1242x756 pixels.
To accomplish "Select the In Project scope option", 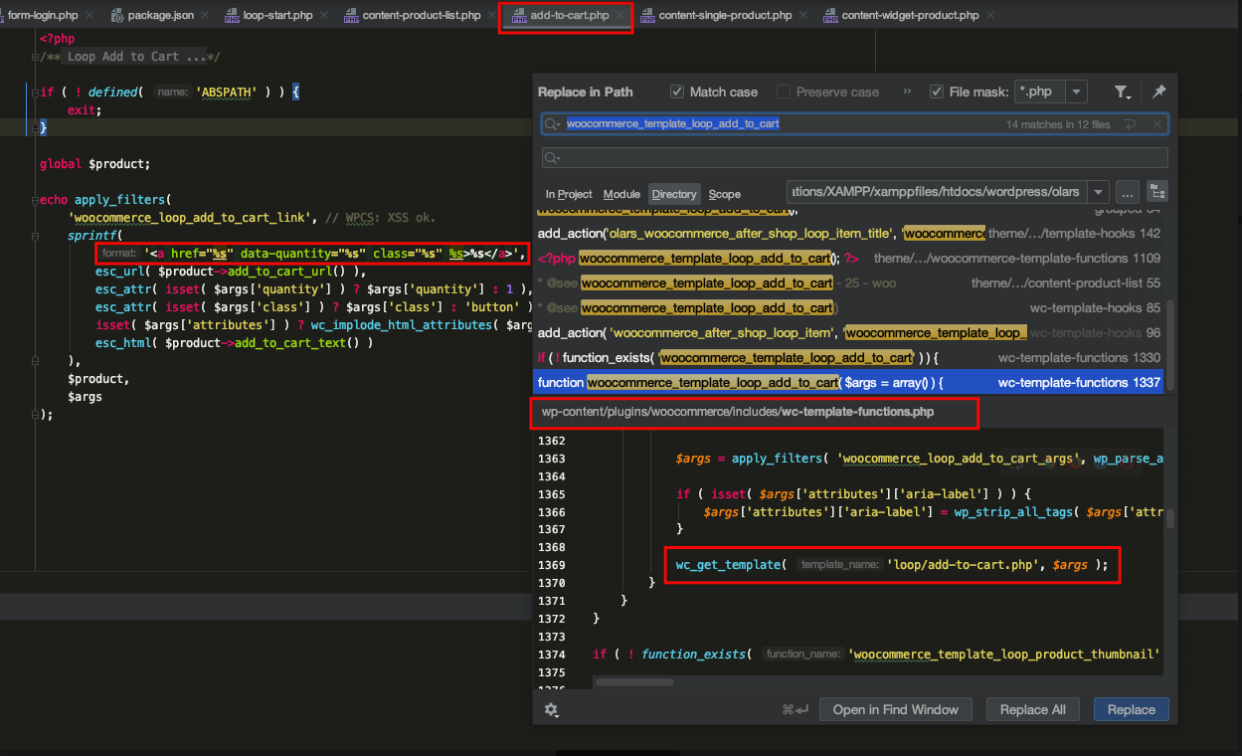I will coord(569,194).
